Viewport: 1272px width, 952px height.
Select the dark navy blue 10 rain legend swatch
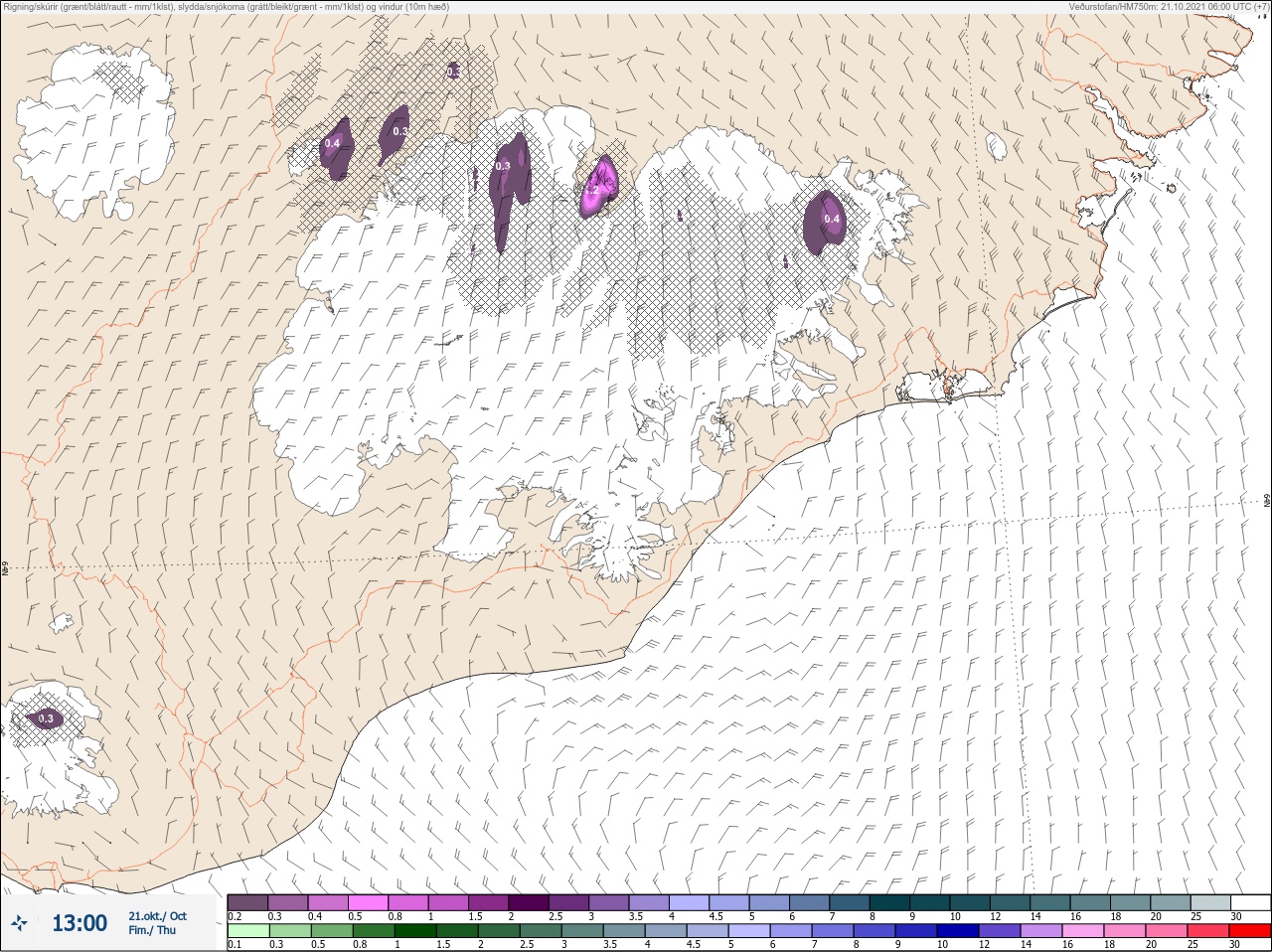point(959,931)
